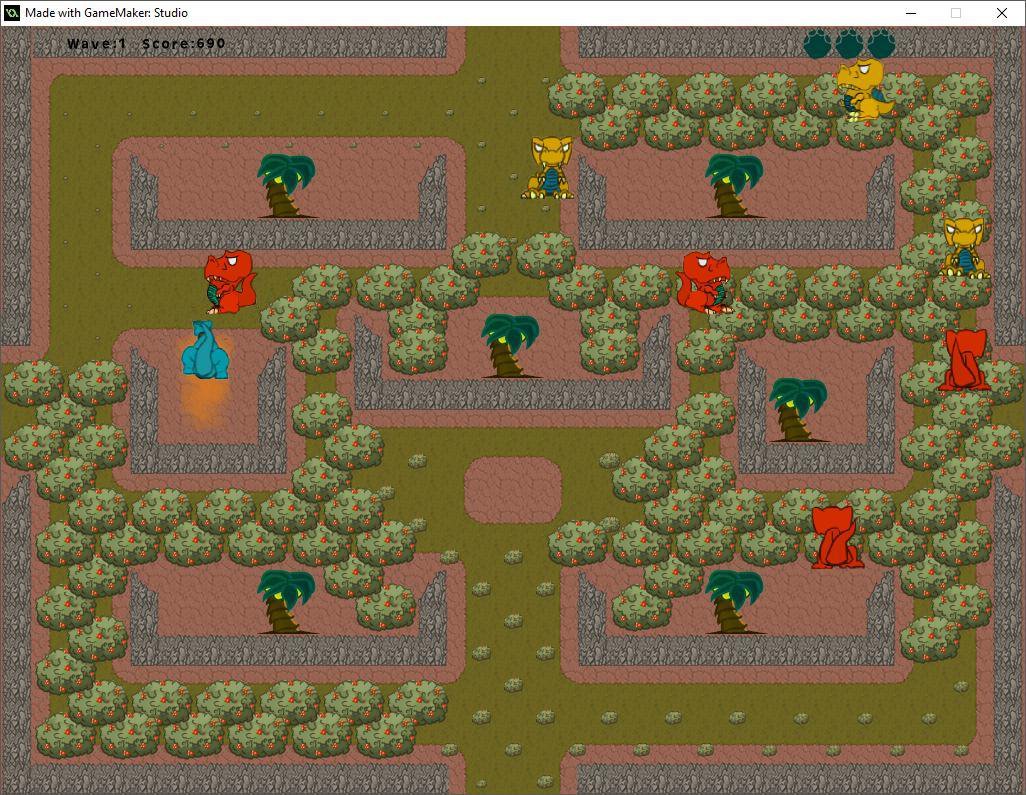Click the palm tree in the top-left enclosure
The image size is (1026, 795).
tap(285, 185)
